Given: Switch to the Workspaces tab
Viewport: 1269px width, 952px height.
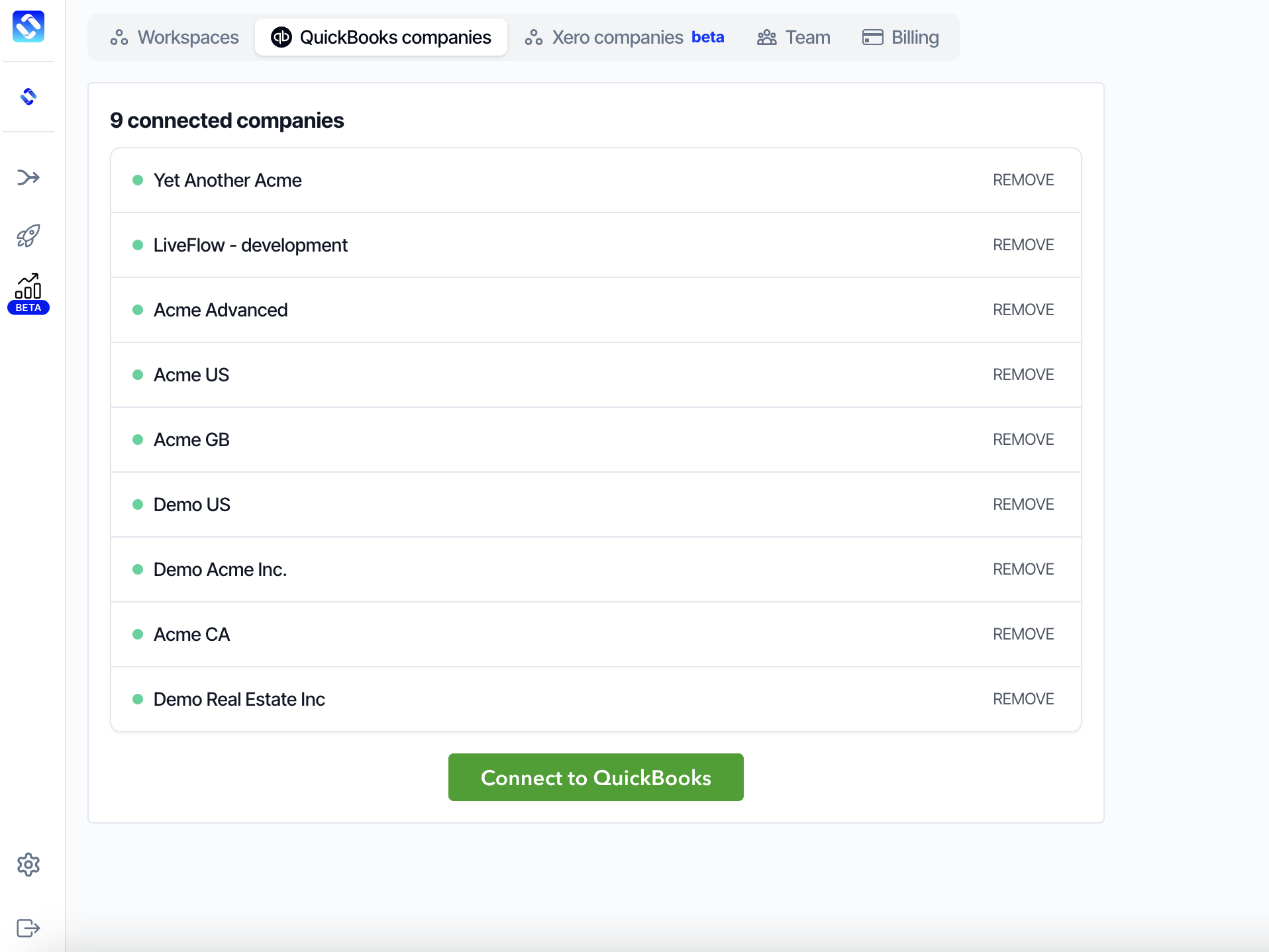Looking at the screenshot, I should pyautogui.click(x=175, y=37).
